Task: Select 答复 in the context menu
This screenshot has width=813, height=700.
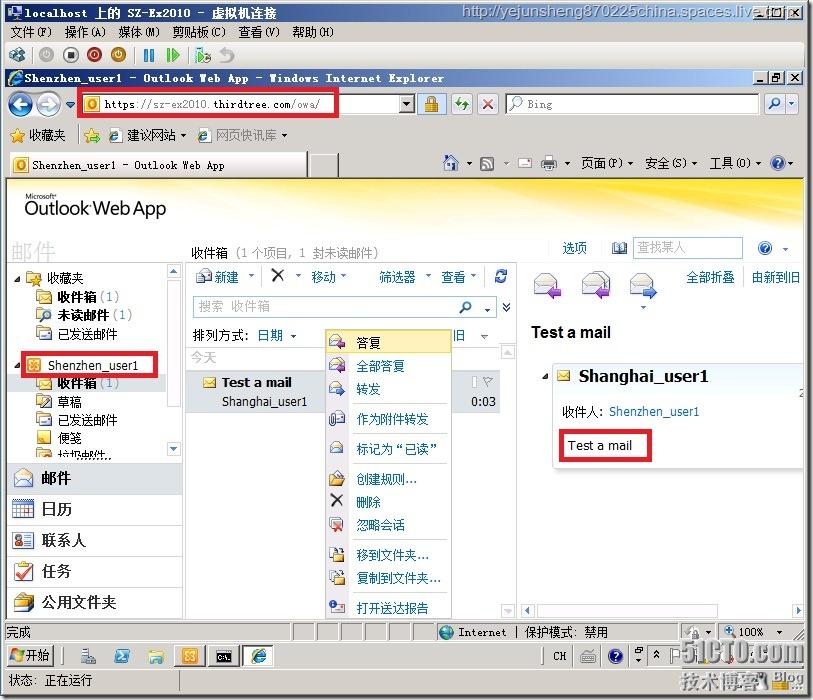Action: 388,343
